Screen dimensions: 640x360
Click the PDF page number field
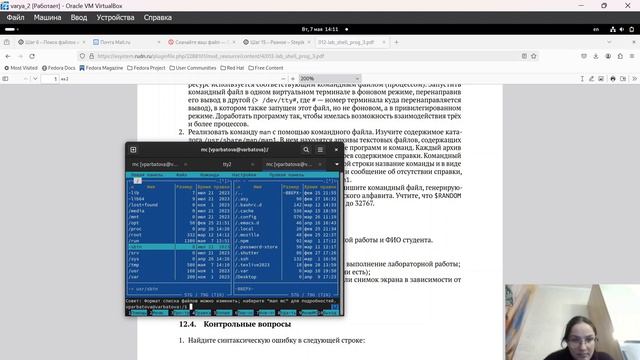click(51, 78)
